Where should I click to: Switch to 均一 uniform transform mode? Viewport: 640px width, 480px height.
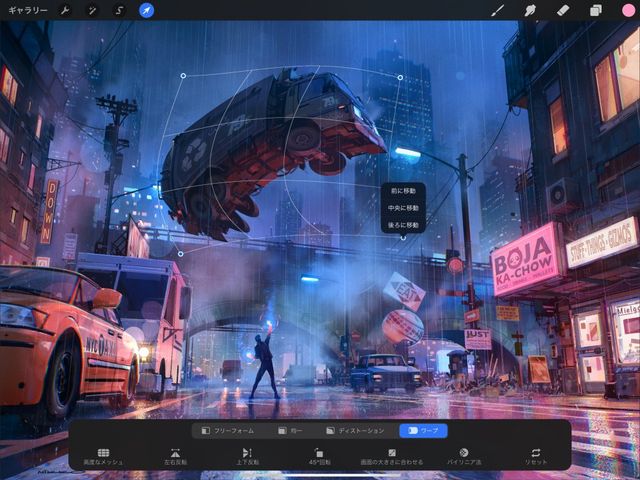(290, 431)
